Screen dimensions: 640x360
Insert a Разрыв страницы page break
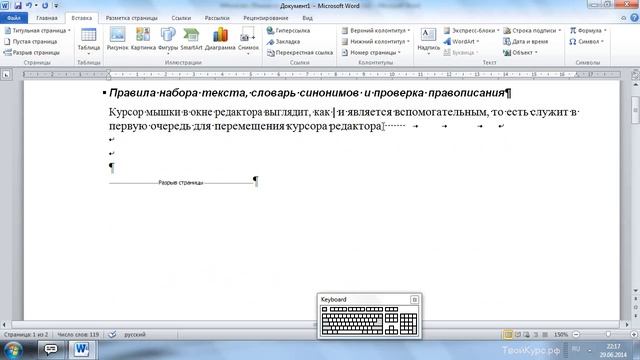32,53
